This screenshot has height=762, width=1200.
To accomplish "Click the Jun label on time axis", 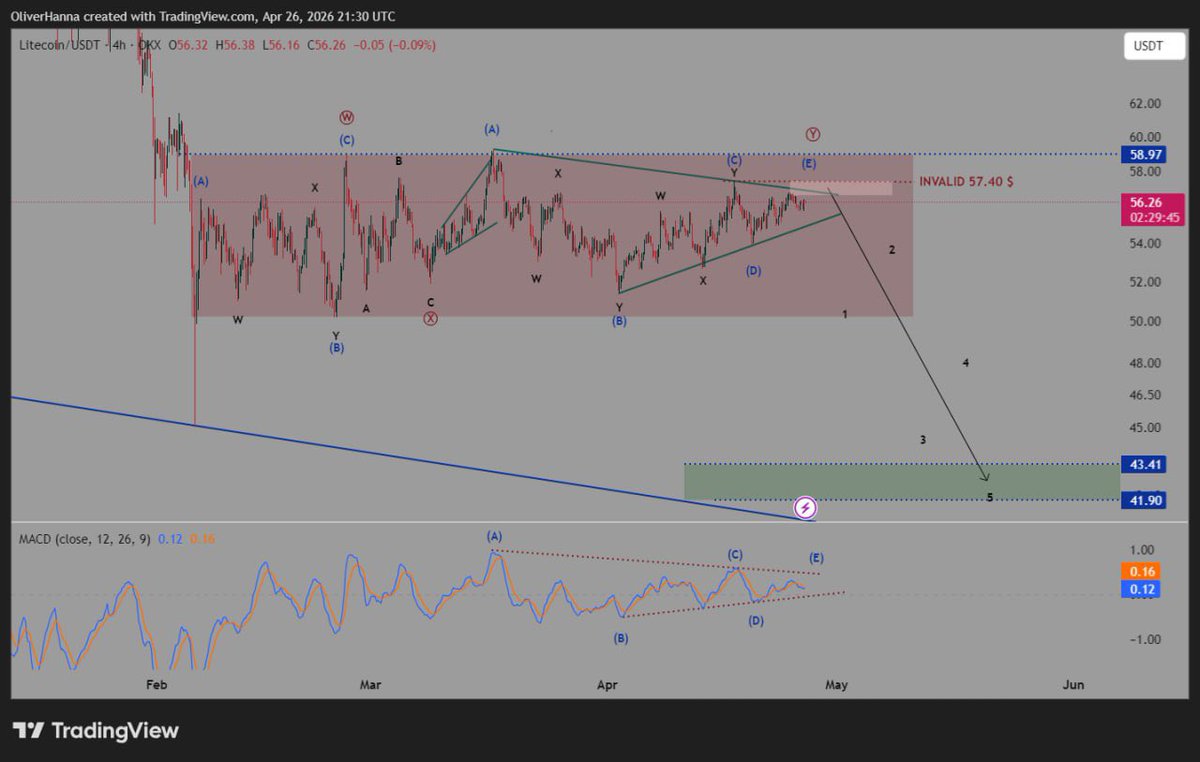I will coord(1073,685).
